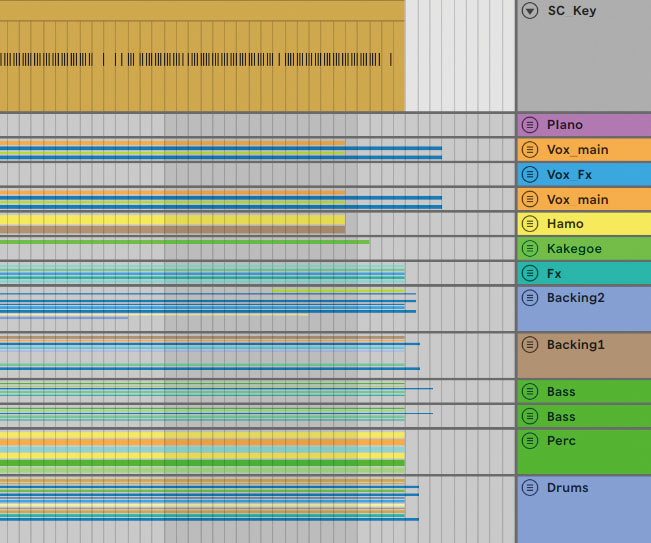This screenshot has height=543, width=651.
Task: Unfold the first Vox_main group track
Action: point(530,149)
